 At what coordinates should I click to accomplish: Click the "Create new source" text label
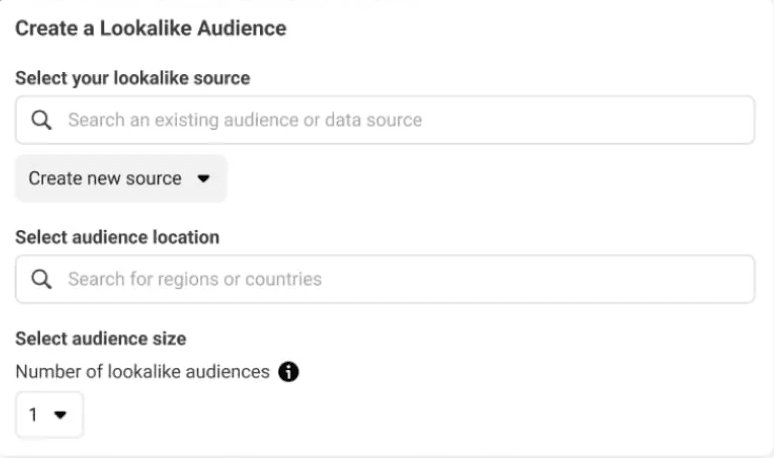point(105,179)
